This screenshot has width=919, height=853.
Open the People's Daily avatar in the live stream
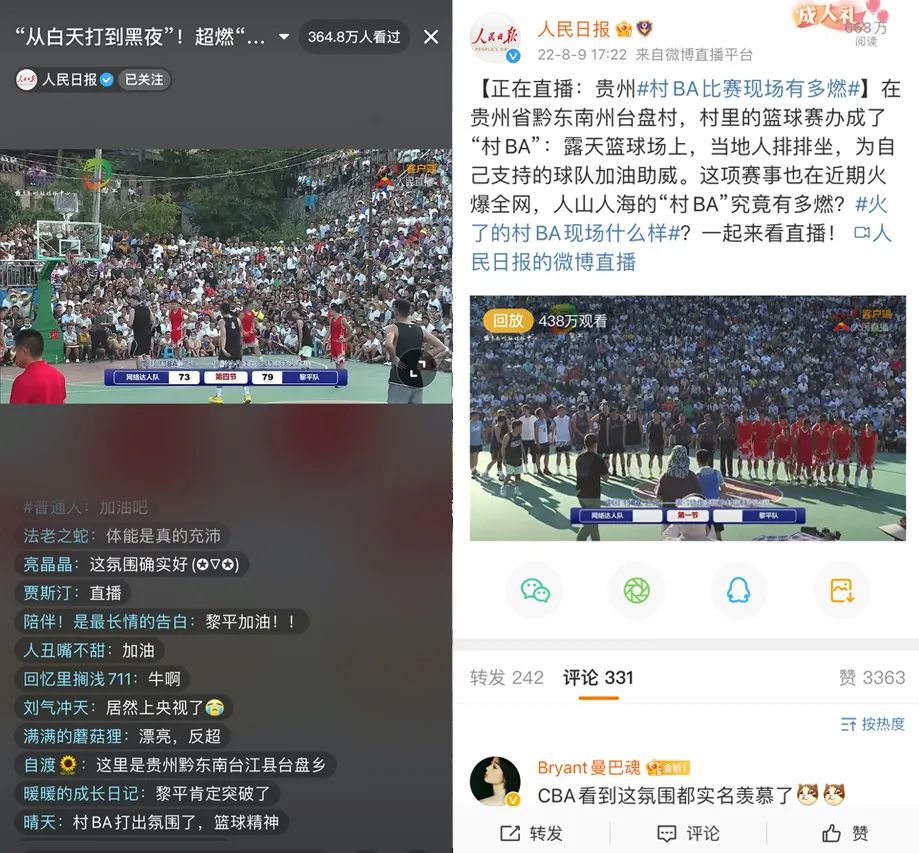(x=26, y=79)
